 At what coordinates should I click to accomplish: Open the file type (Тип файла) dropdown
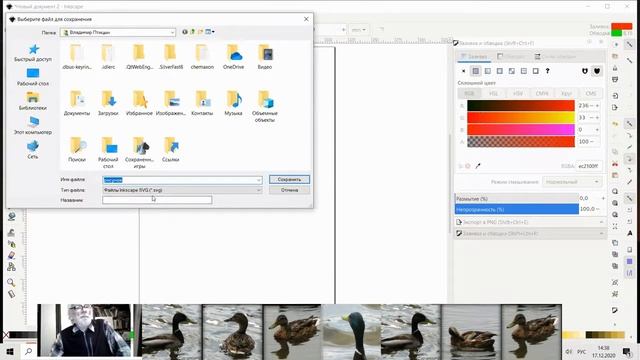coord(258,190)
